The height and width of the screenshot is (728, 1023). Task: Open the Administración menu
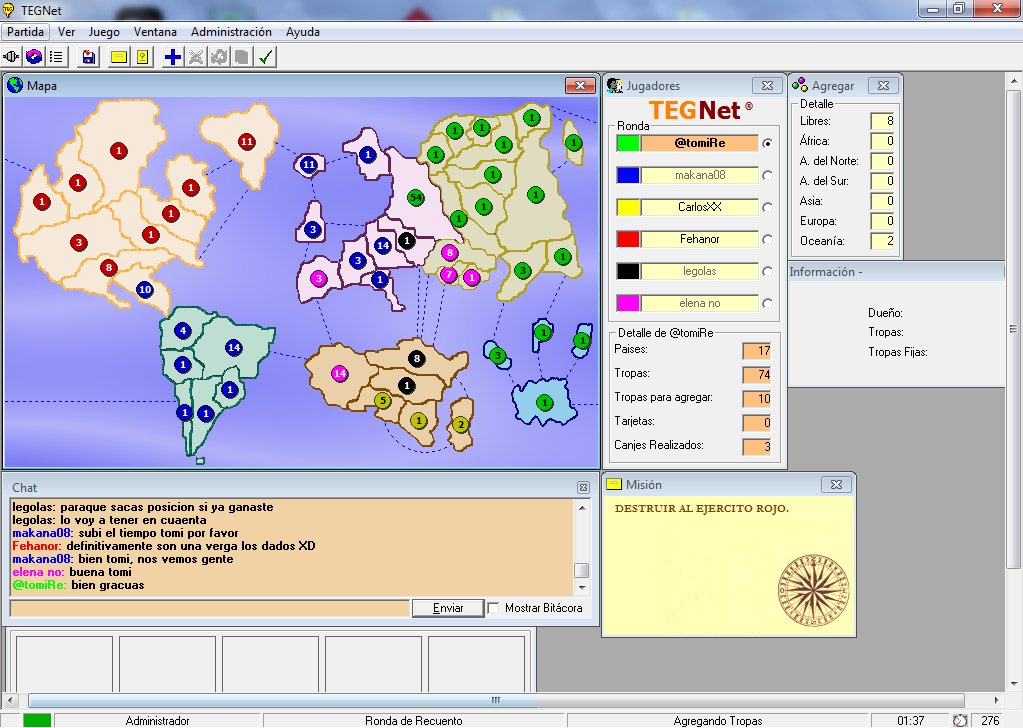click(231, 32)
